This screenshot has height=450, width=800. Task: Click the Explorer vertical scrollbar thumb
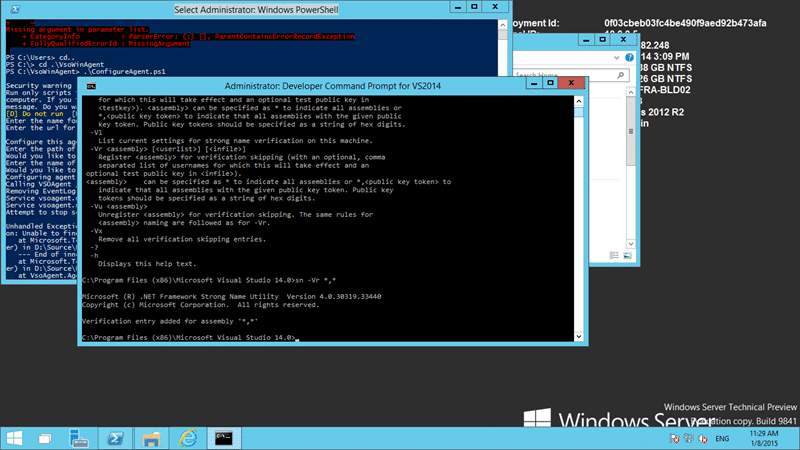631,131
